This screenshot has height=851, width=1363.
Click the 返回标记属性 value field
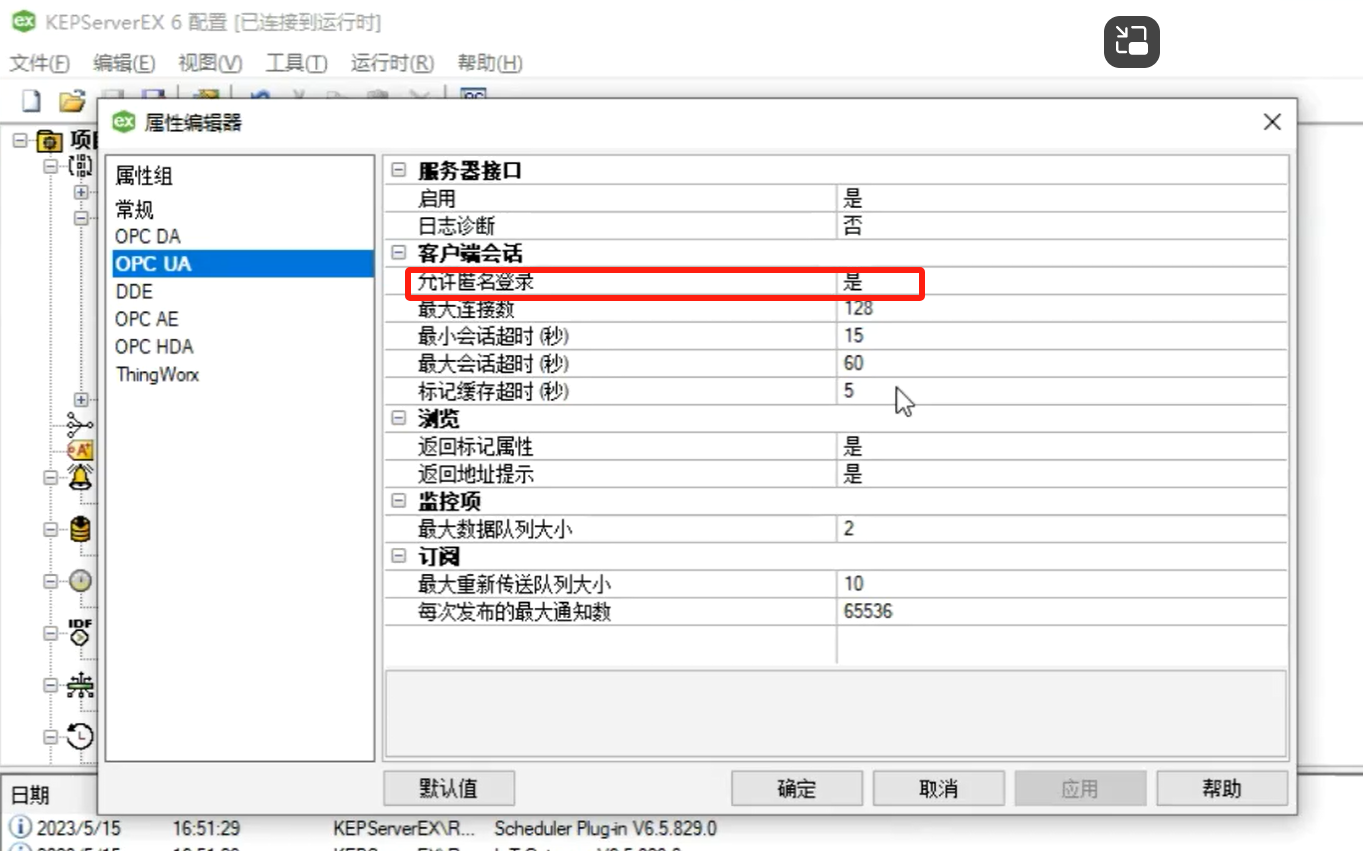(x=1062, y=447)
